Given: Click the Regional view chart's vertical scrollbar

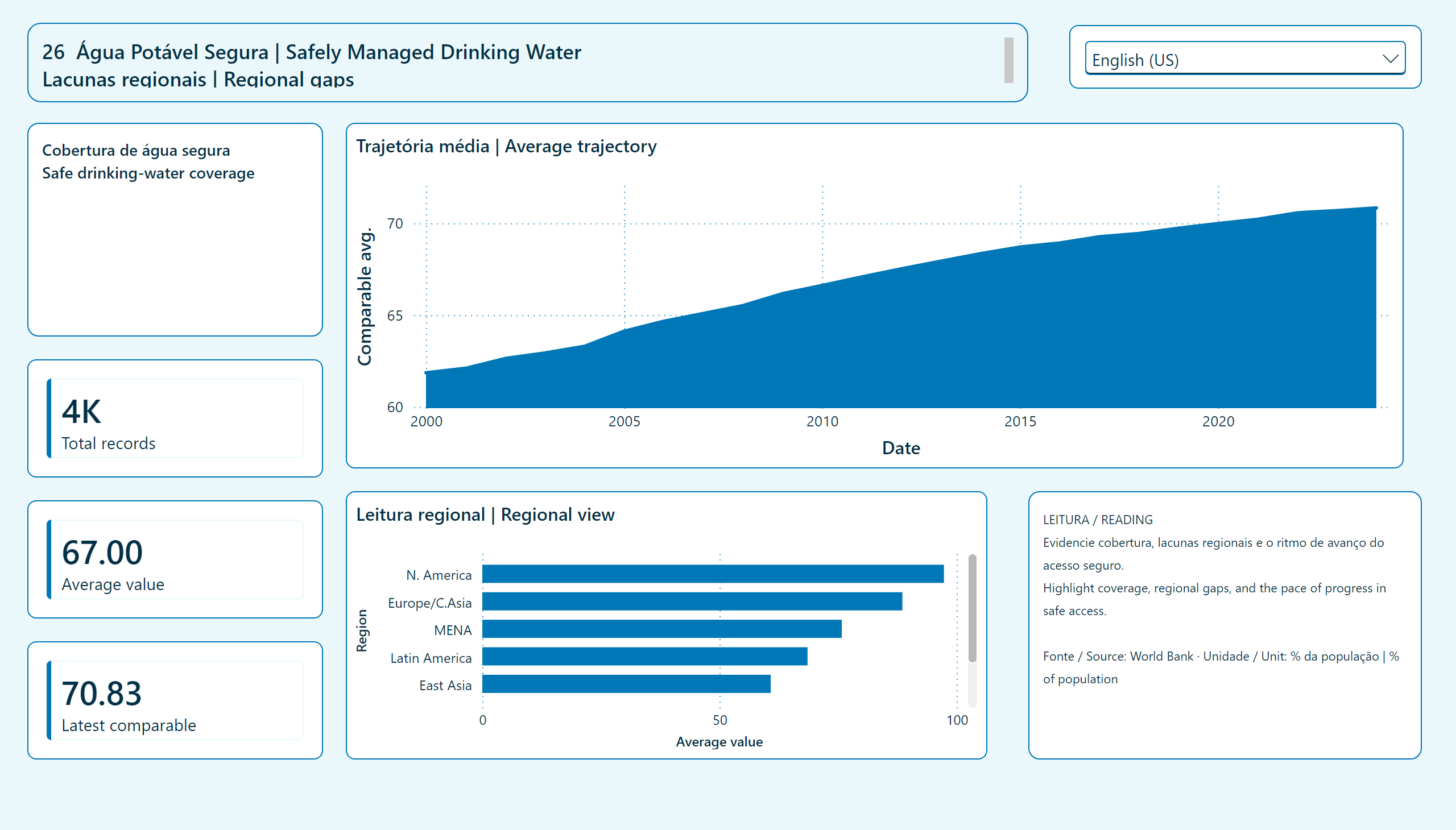Looking at the screenshot, I should click(972, 608).
